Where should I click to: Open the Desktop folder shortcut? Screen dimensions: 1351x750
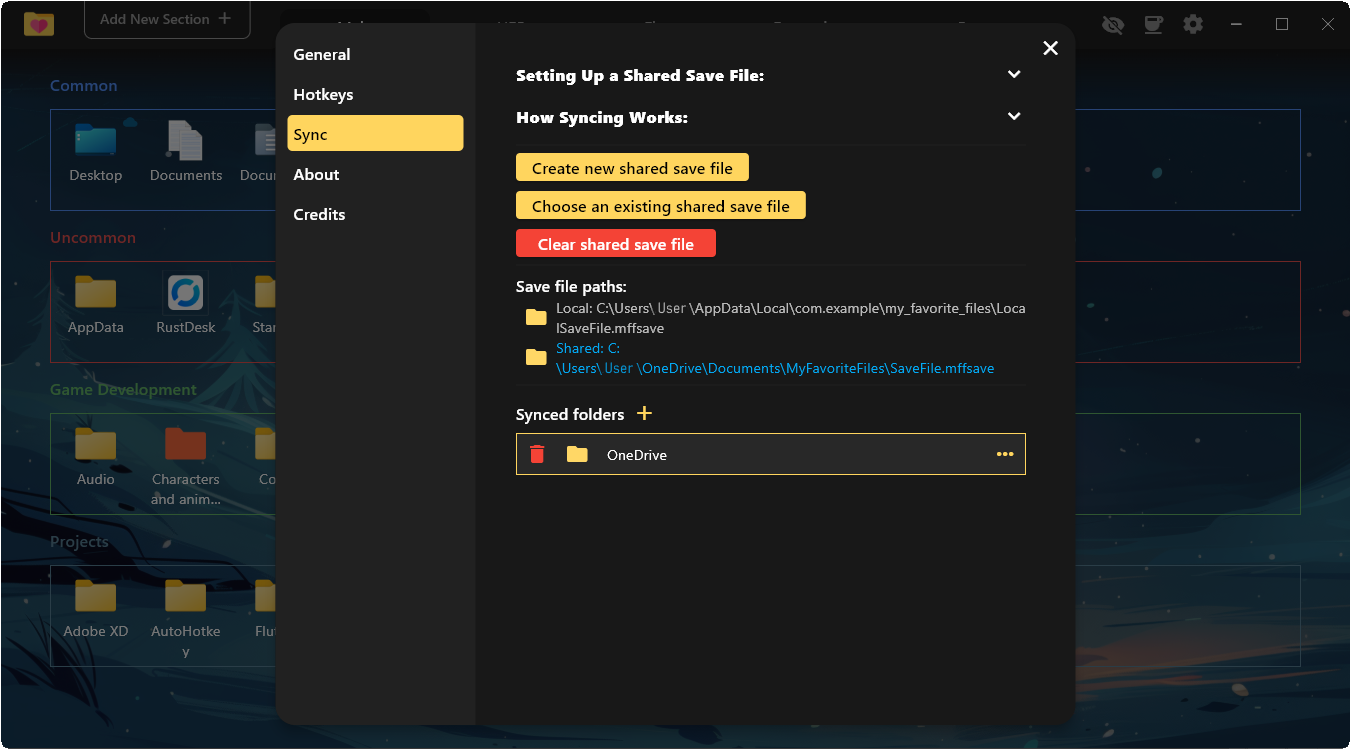[96, 150]
